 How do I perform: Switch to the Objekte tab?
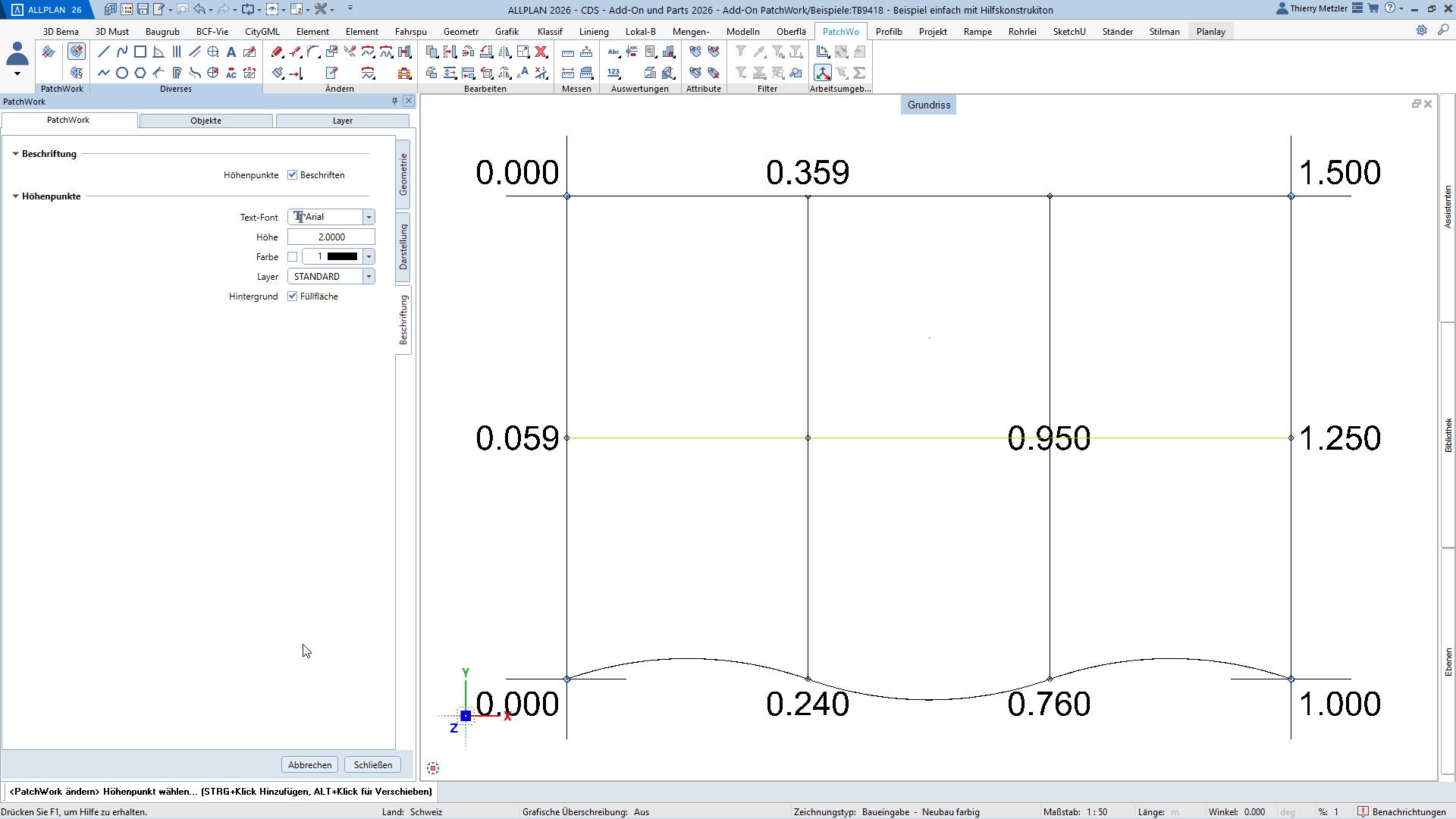tap(206, 121)
